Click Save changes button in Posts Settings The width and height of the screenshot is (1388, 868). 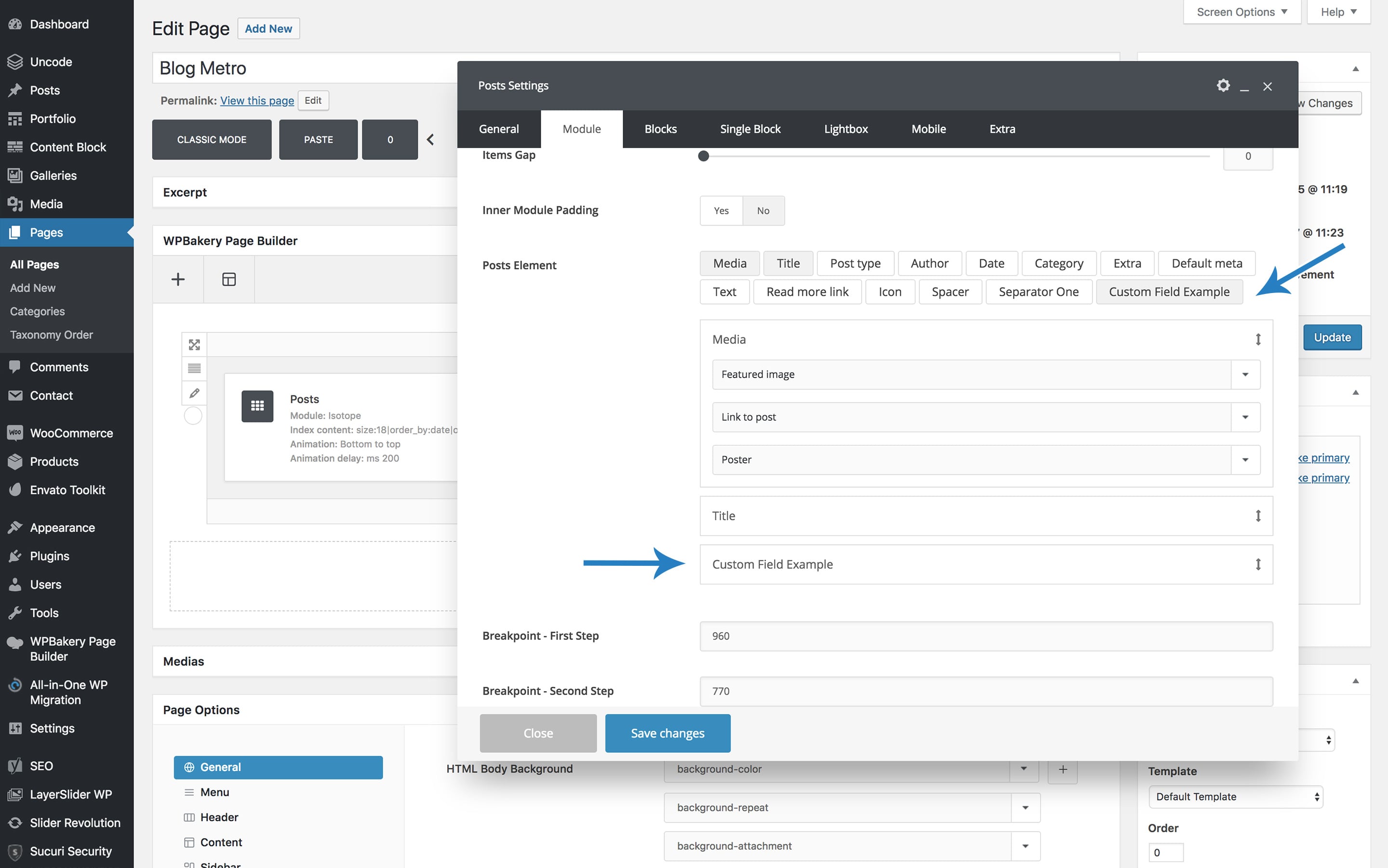pos(667,733)
